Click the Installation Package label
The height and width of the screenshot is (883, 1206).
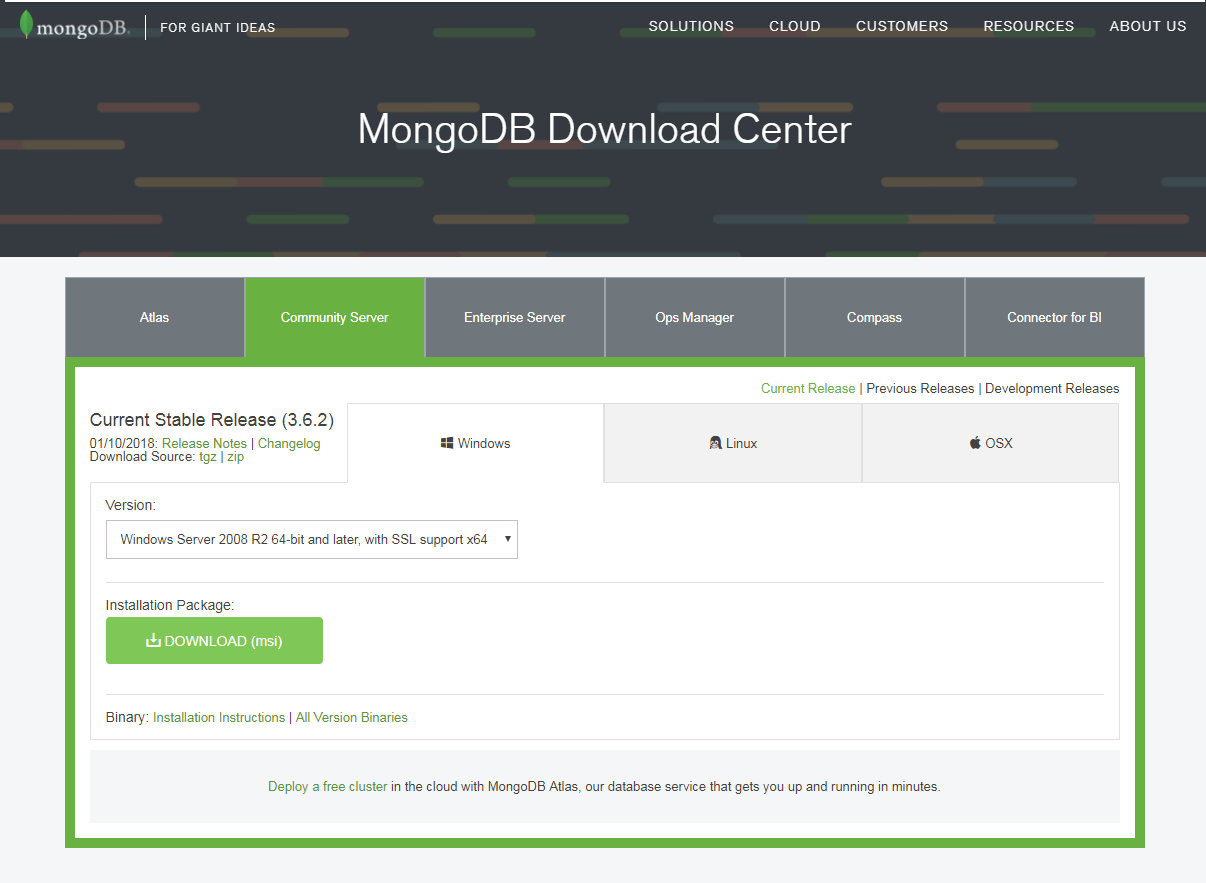point(170,605)
